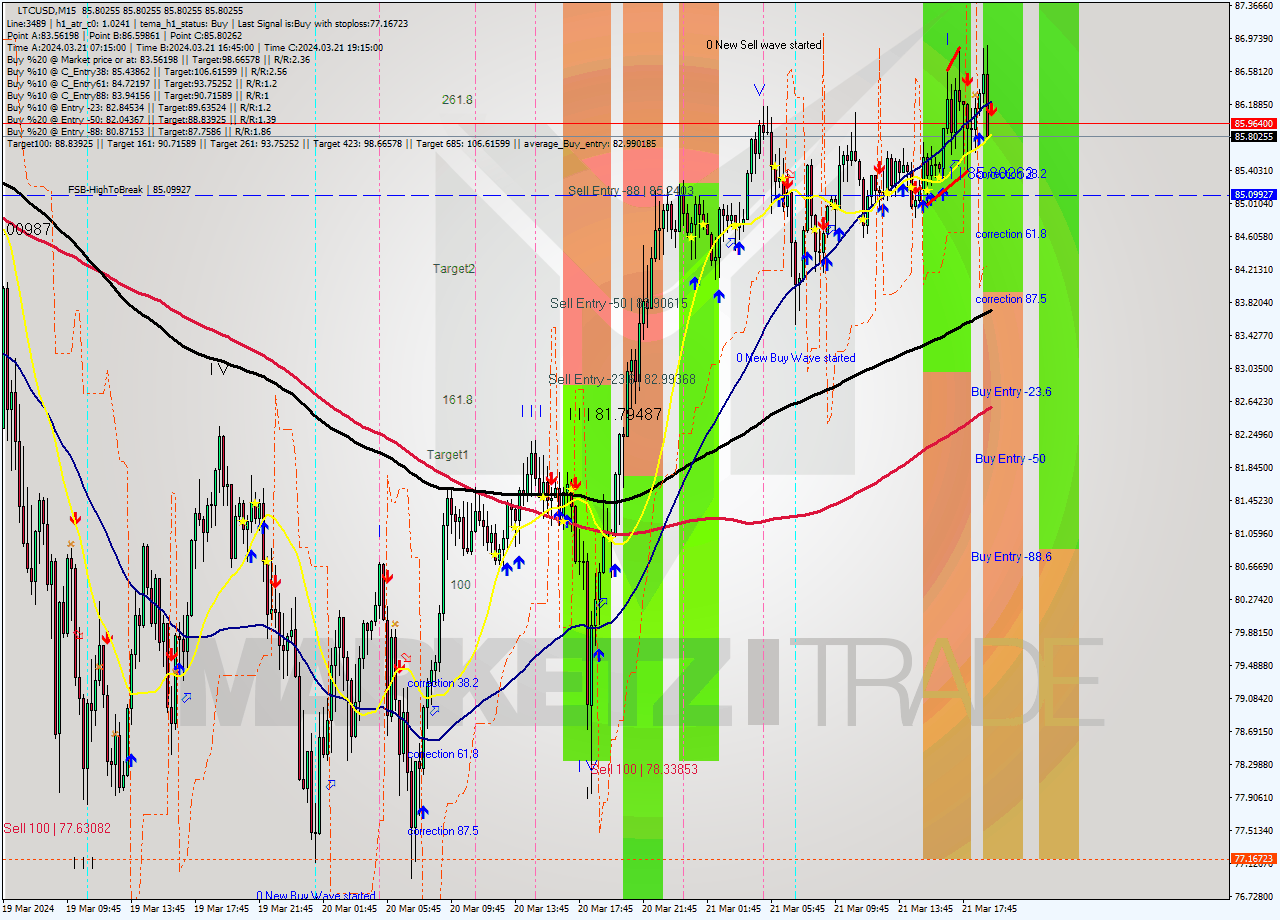Click the 'Sell 100 | 78.33853' label

pos(645,769)
